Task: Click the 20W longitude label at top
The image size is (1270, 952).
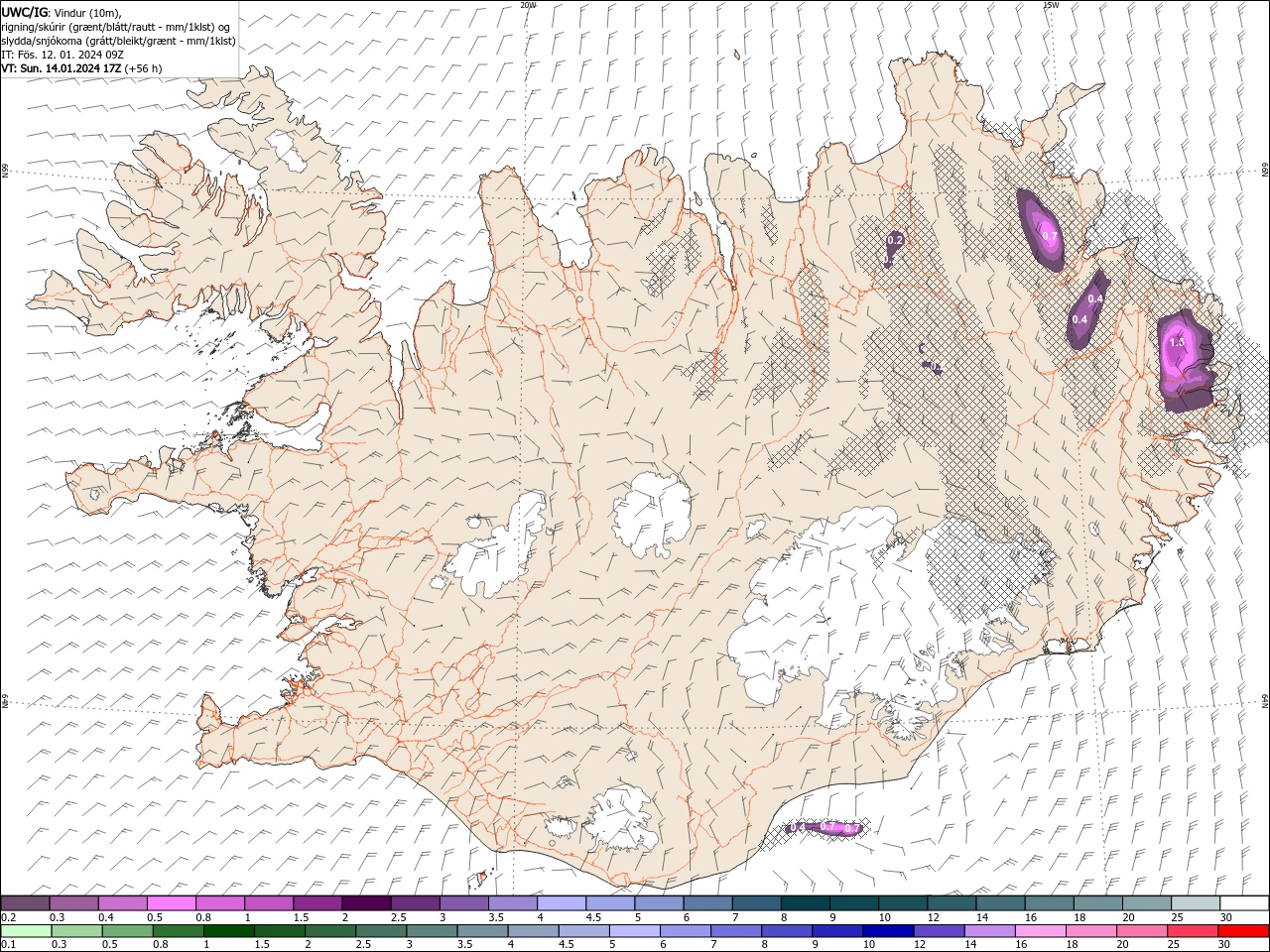Action: [x=528, y=5]
